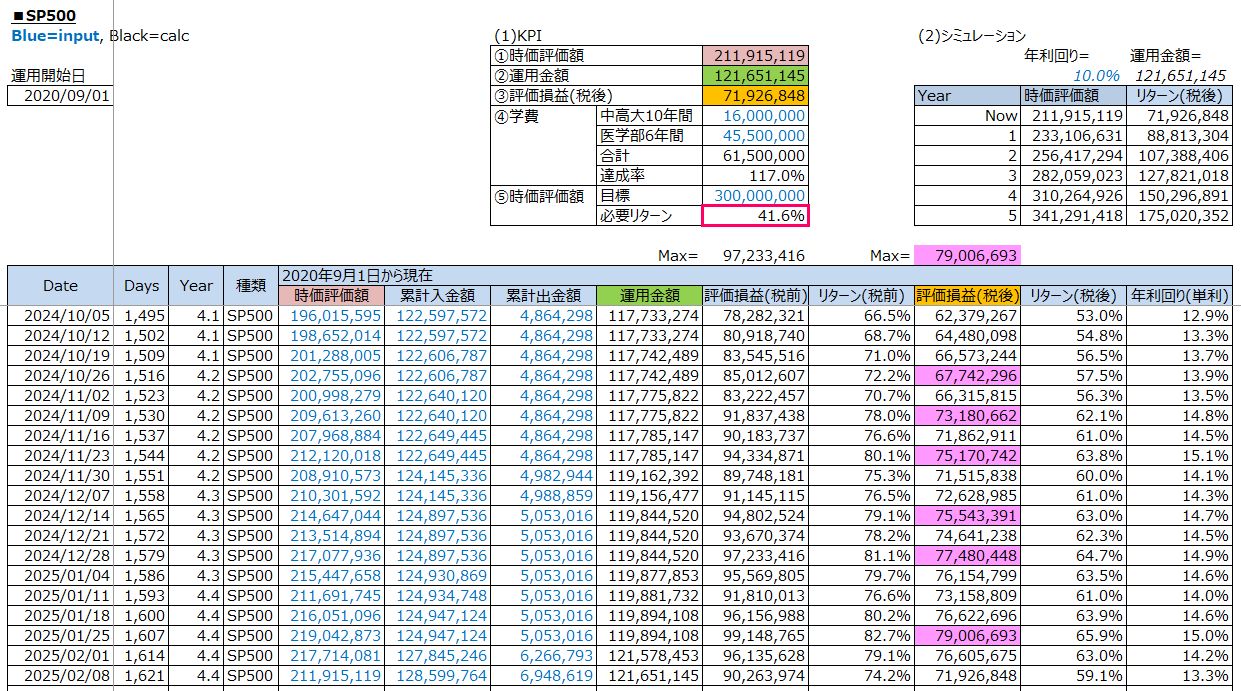This screenshot has height=691, width=1241.
Task: Select the 時価評価額 header in data table
Action: [332, 296]
